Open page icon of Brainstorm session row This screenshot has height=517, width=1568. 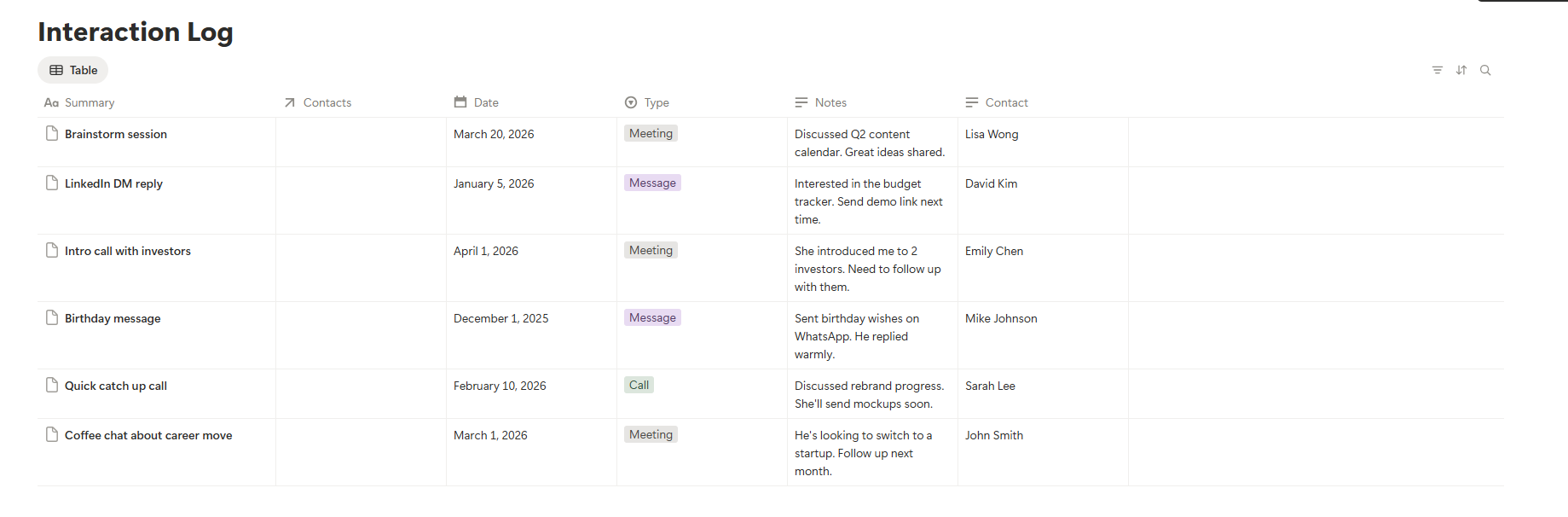[x=52, y=133]
